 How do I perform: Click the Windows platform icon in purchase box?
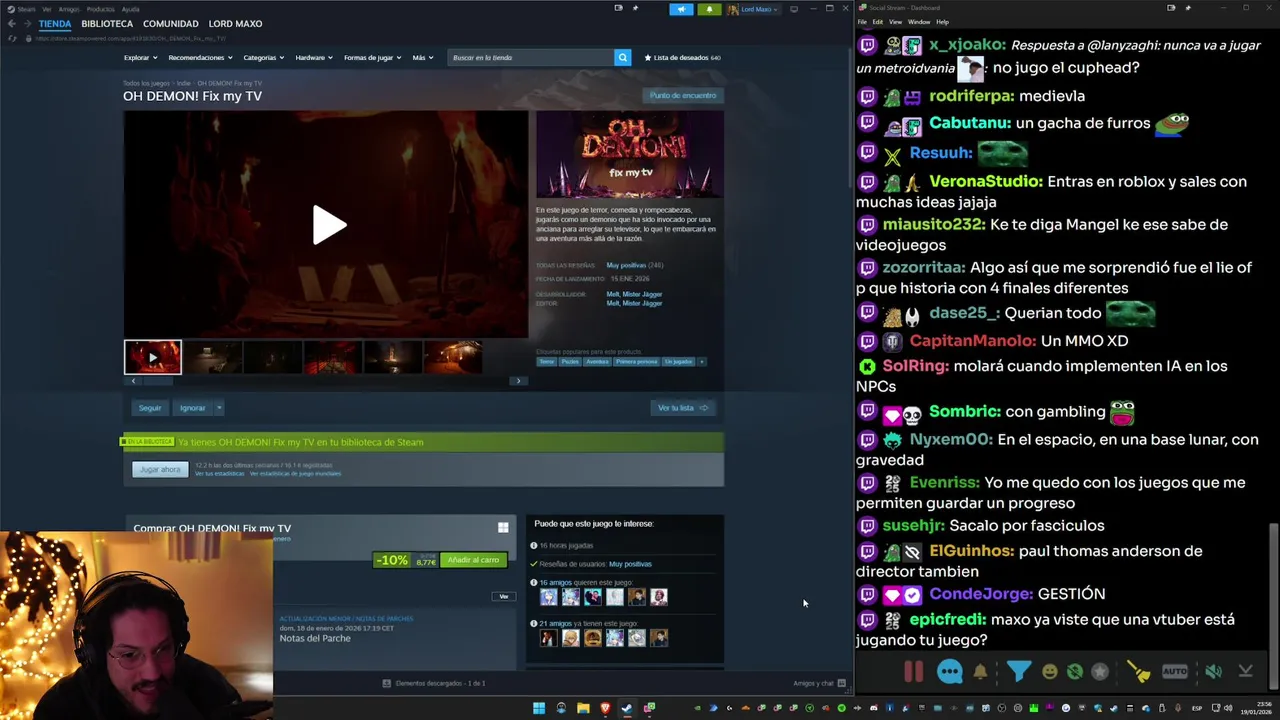[x=503, y=528]
